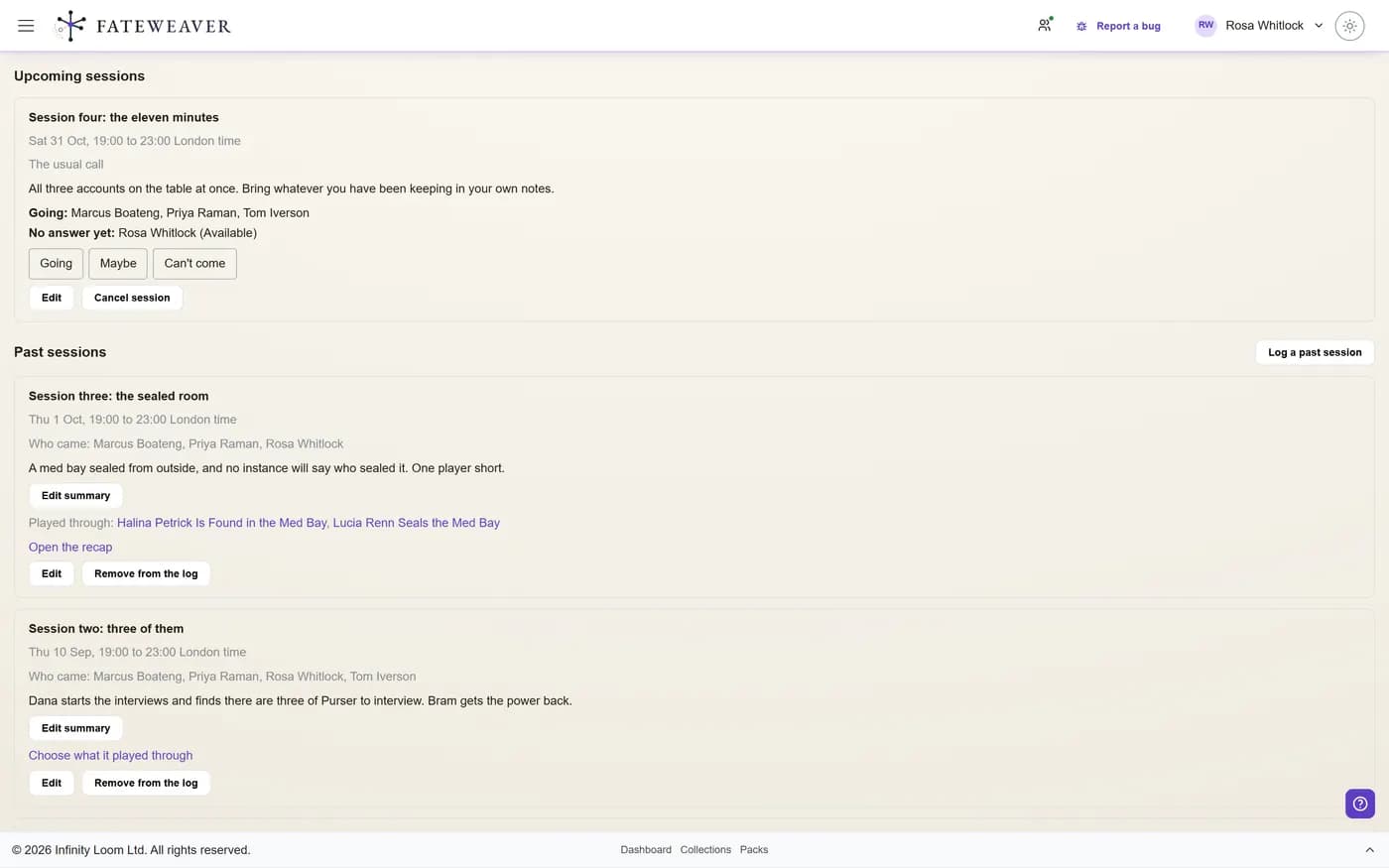Edit summary for Session three
This screenshot has height=868, width=1389.
75,495
